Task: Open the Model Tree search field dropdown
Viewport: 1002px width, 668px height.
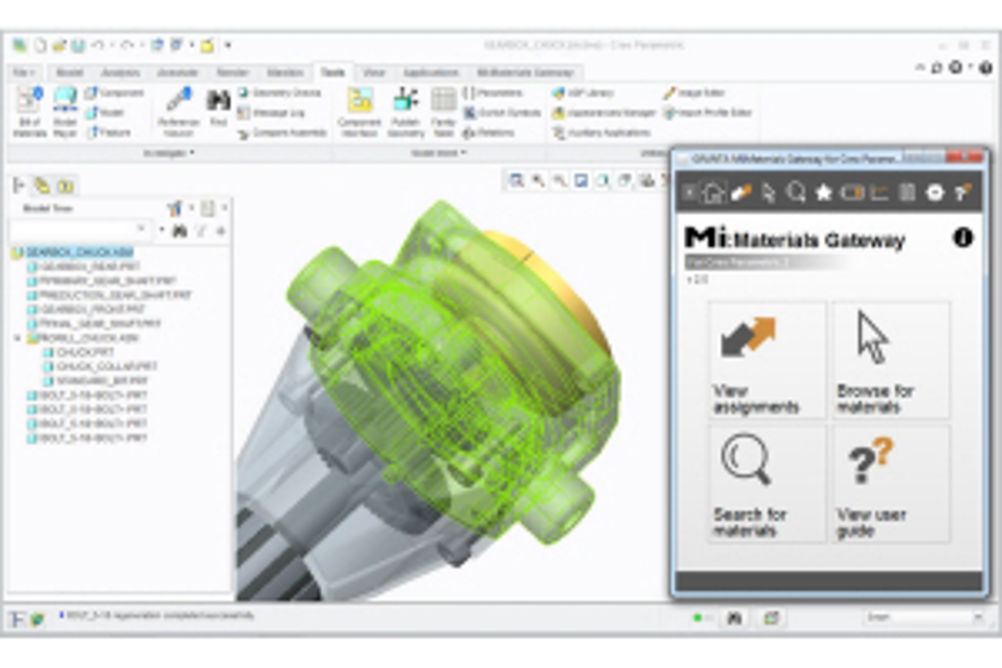Action: coord(161,230)
